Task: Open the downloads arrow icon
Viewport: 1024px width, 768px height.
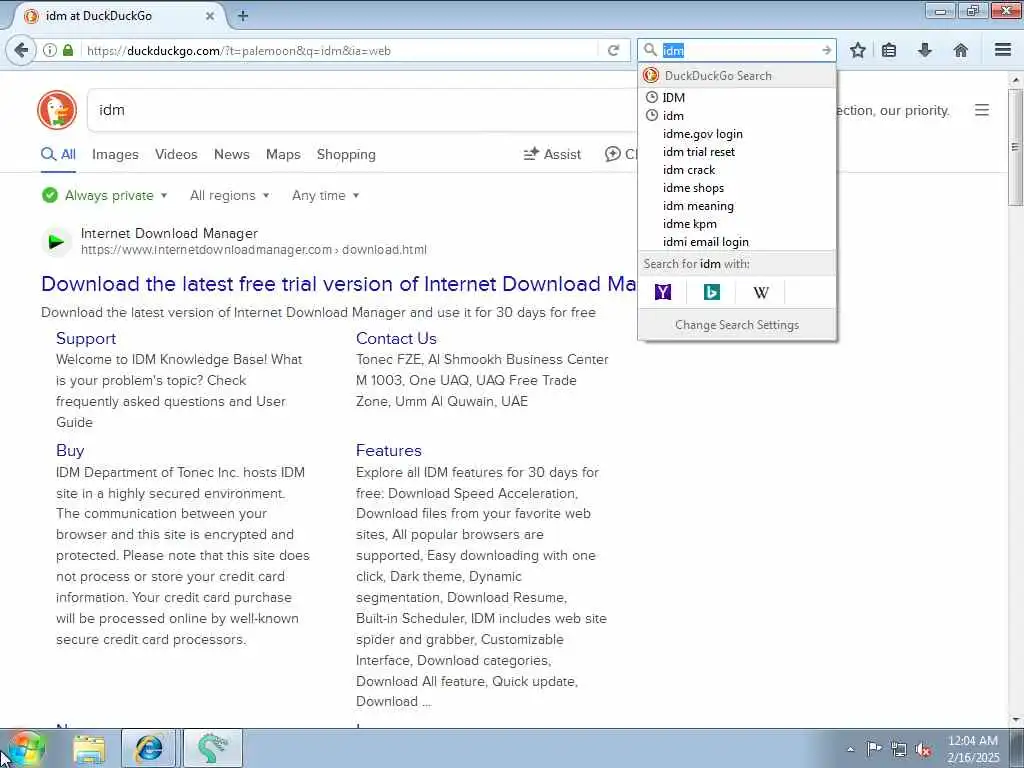Action: [925, 50]
